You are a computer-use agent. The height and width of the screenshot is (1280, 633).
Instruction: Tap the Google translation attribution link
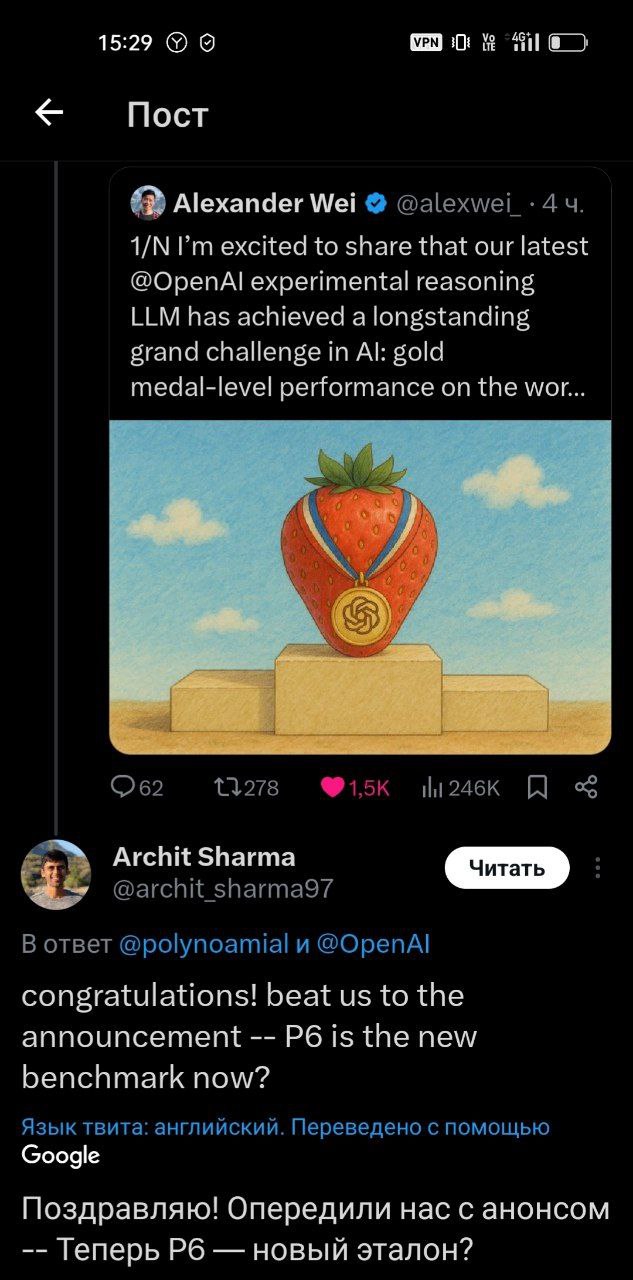click(x=61, y=1155)
